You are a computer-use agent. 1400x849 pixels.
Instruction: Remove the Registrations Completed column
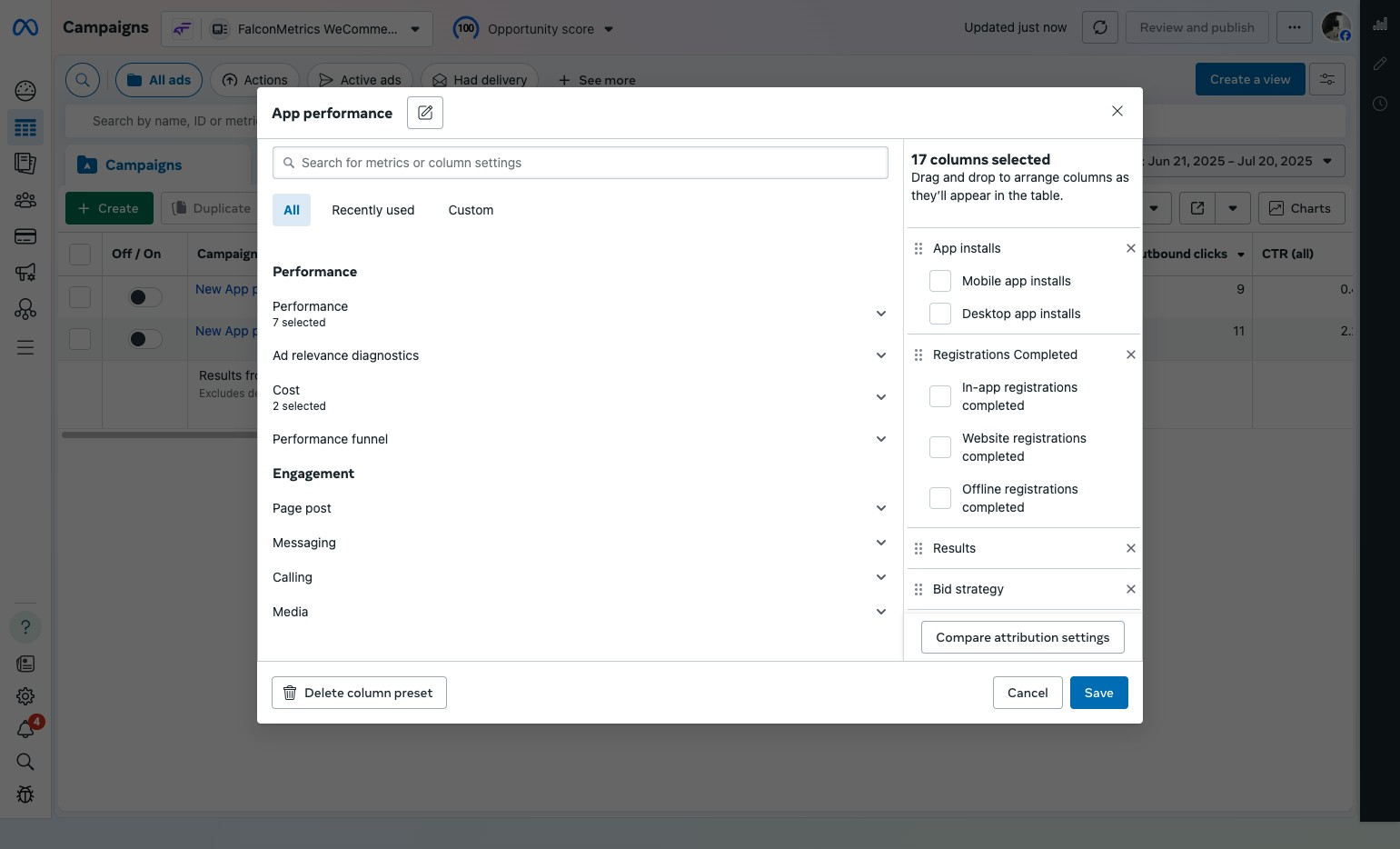(x=1130, y=355)
